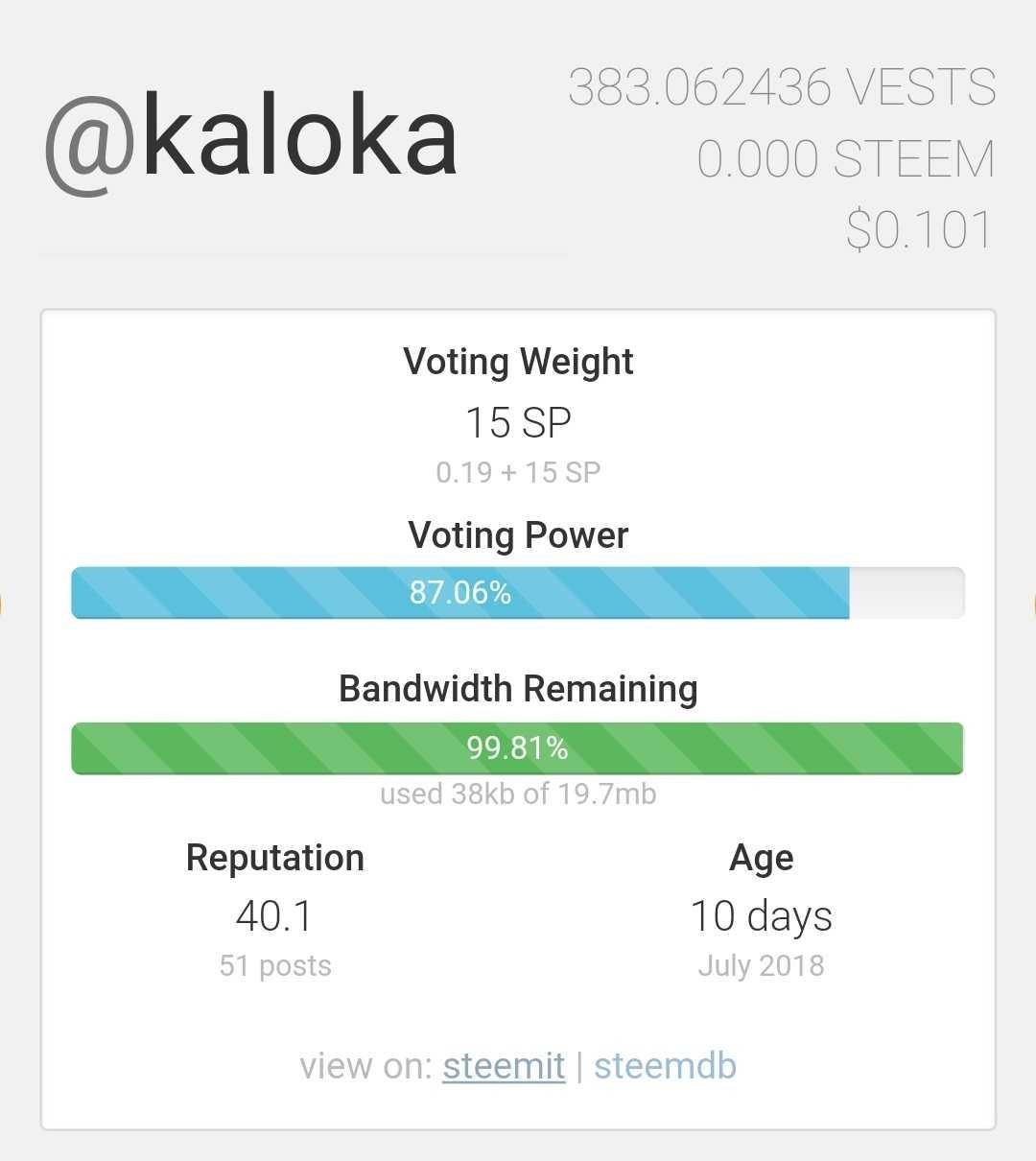Click the 10 days account age

(x=761, y=915)
